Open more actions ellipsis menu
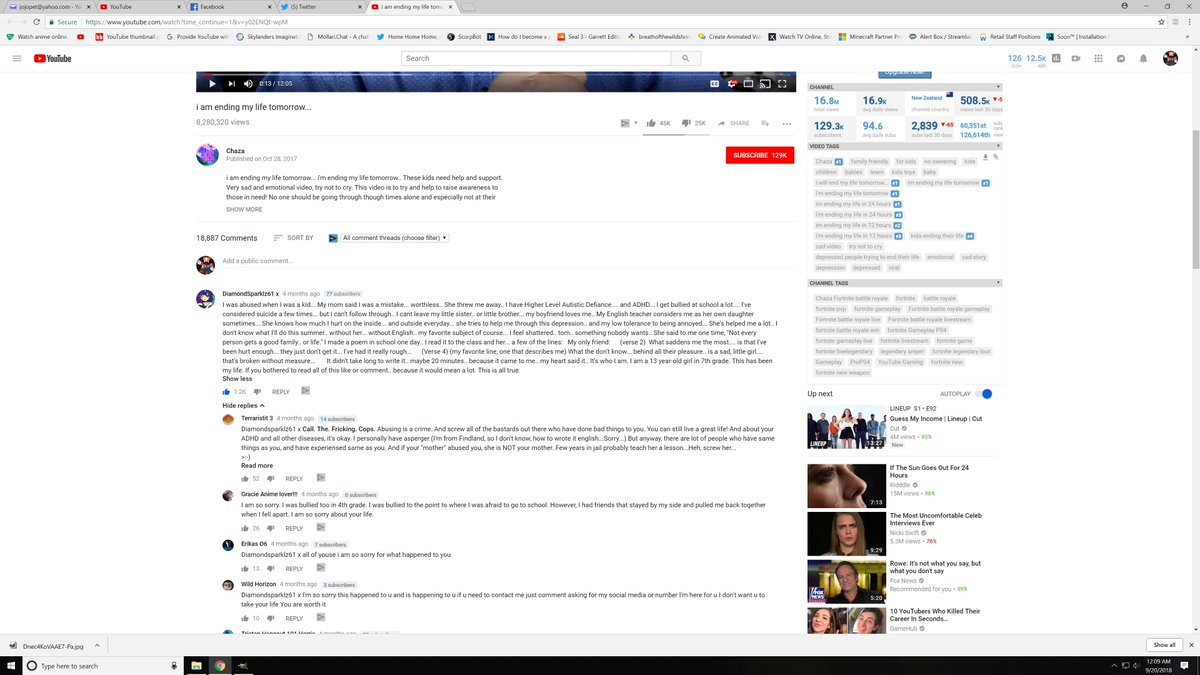 [x=787, y=123]
